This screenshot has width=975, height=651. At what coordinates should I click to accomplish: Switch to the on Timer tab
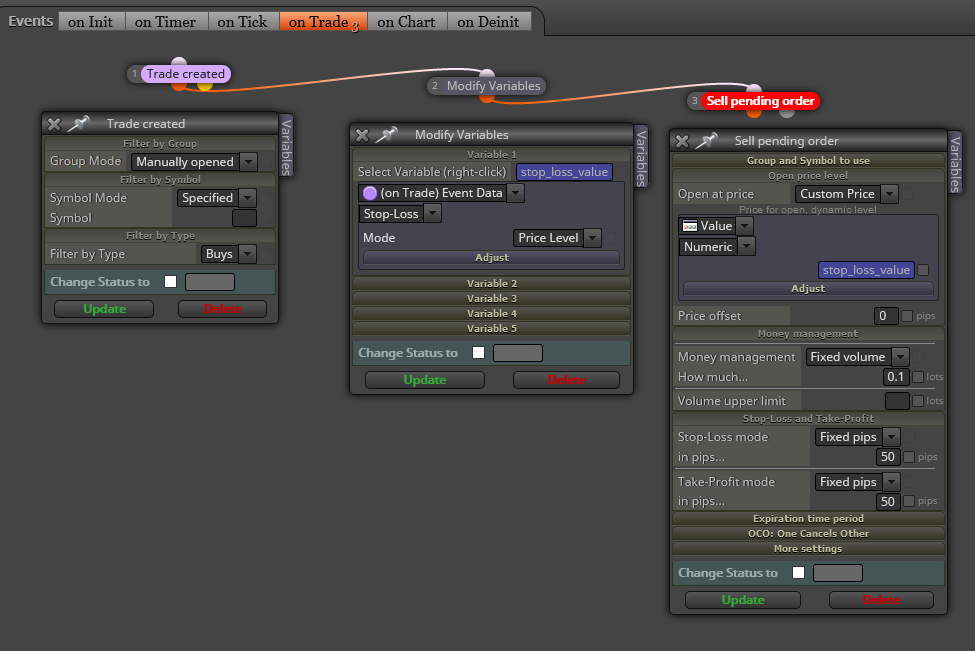click(165, 22)
